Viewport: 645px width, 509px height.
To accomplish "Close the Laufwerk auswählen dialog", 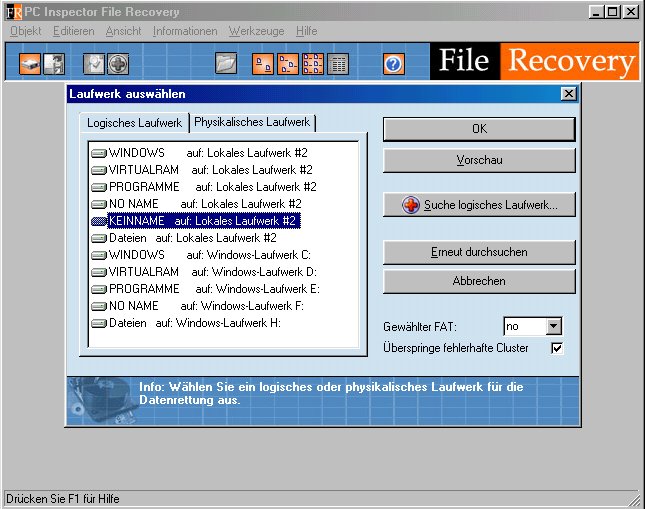I will tap(568, 94).
